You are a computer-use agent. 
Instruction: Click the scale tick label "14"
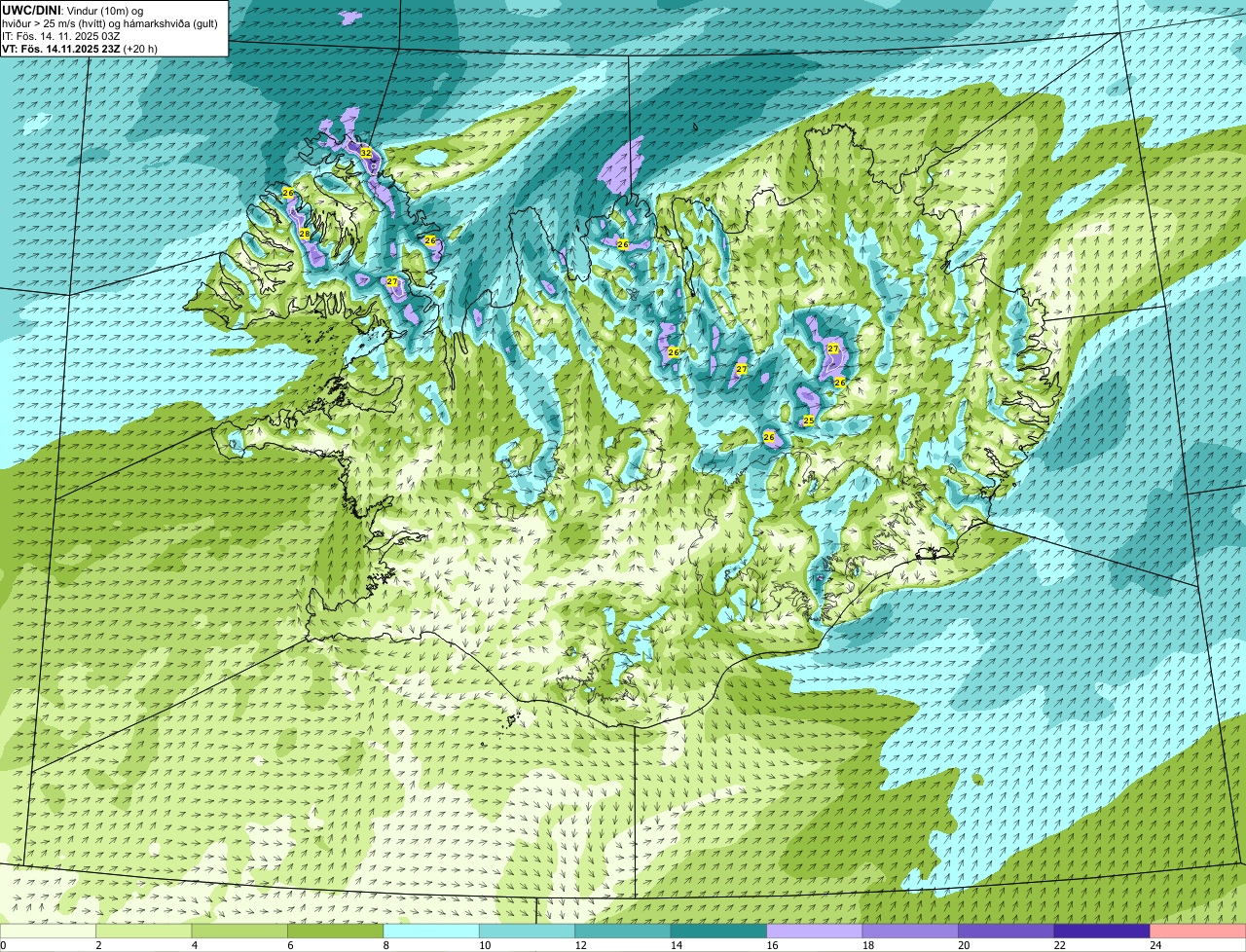(x=675, y=944)
